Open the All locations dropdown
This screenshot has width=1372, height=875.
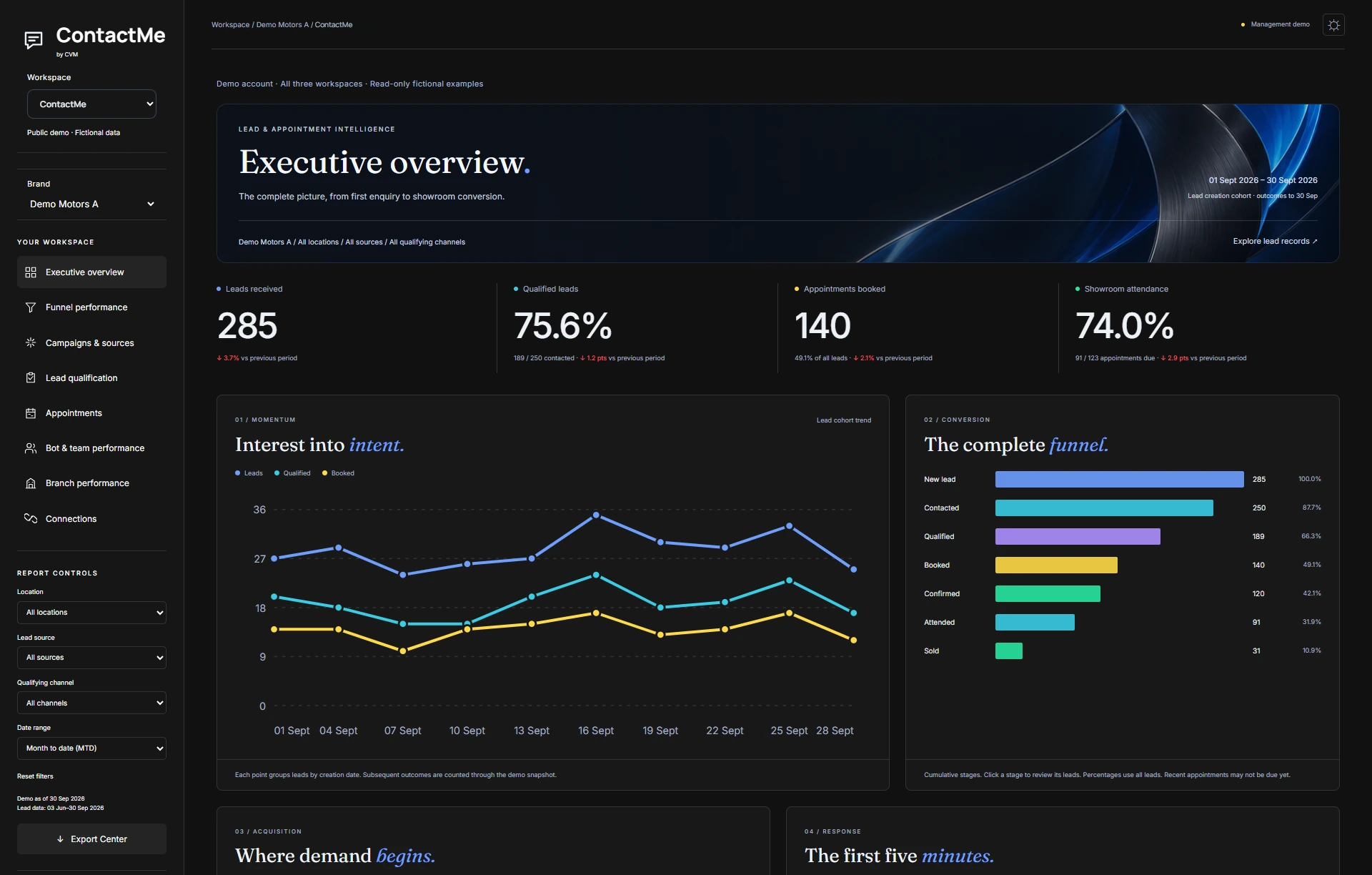[91, 613]
